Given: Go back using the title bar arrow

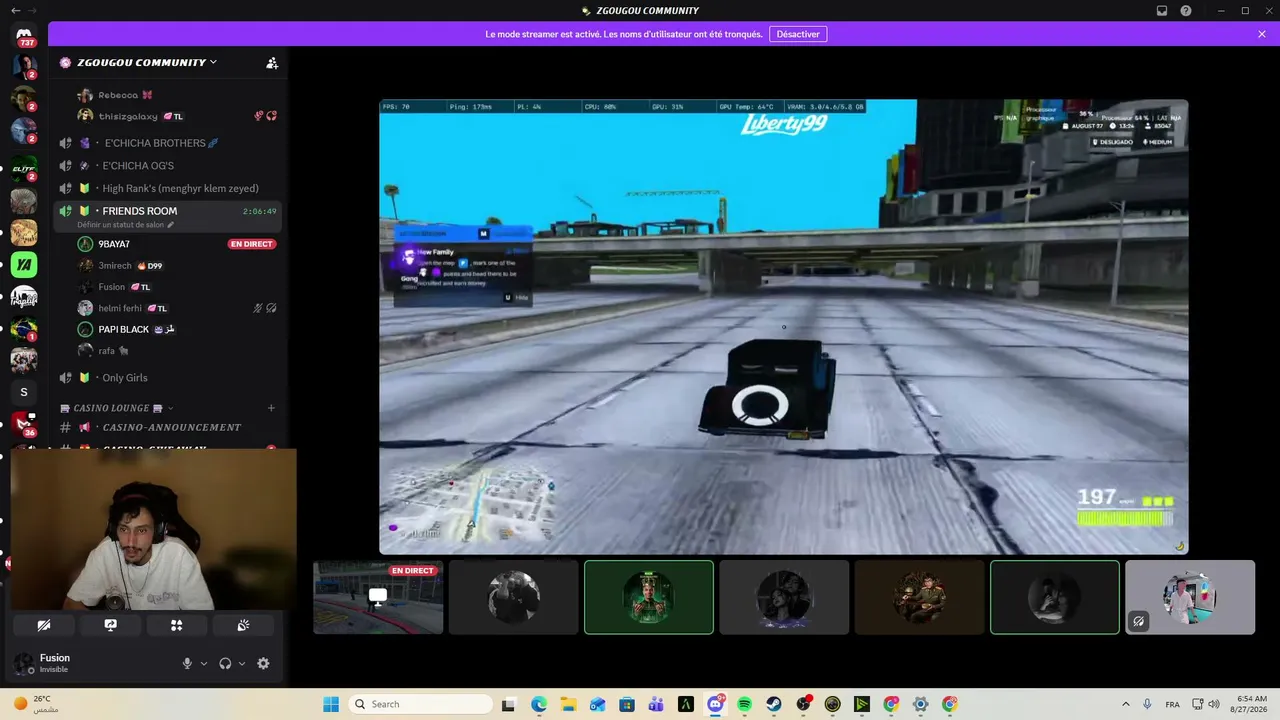Looking at the screenshot, I should (15, 10).
